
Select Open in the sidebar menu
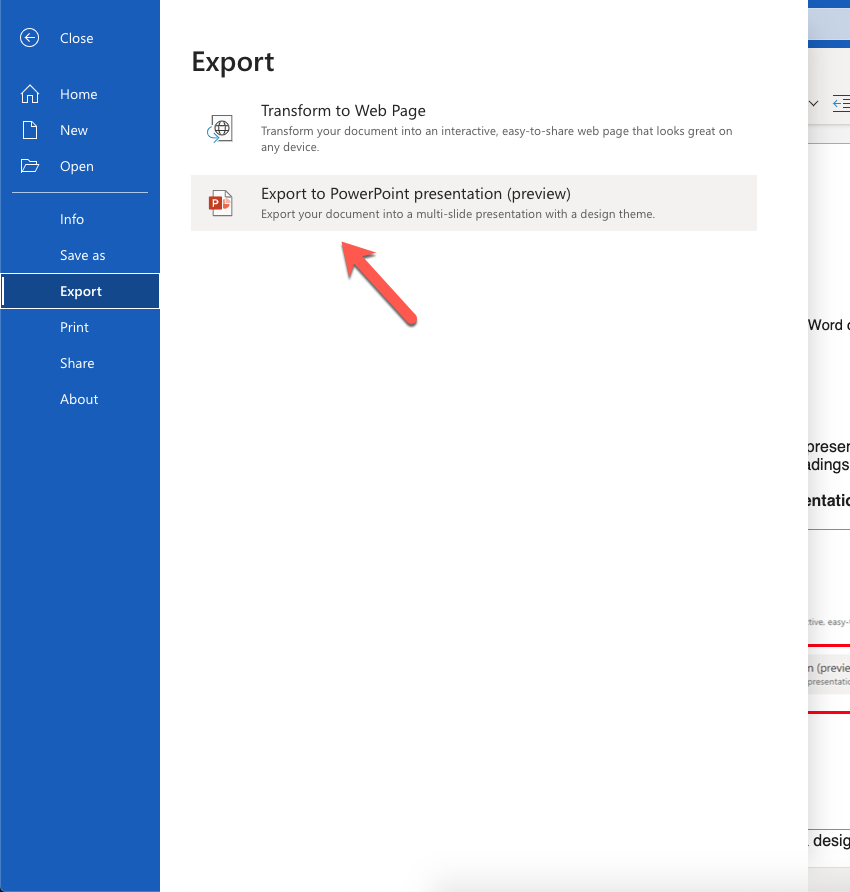click(77, 166)
